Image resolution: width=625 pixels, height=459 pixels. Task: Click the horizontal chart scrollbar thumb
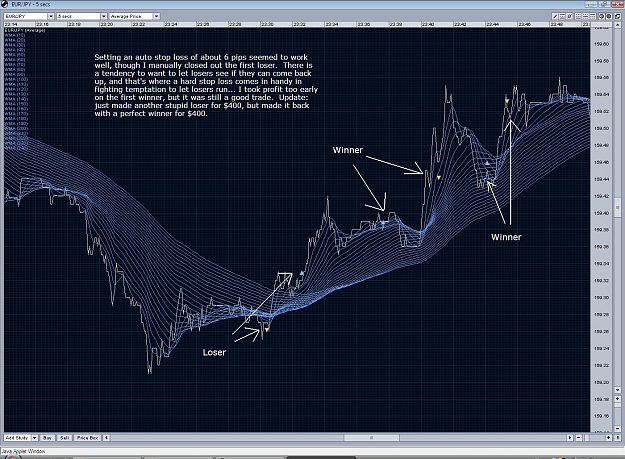coord(371,438)
